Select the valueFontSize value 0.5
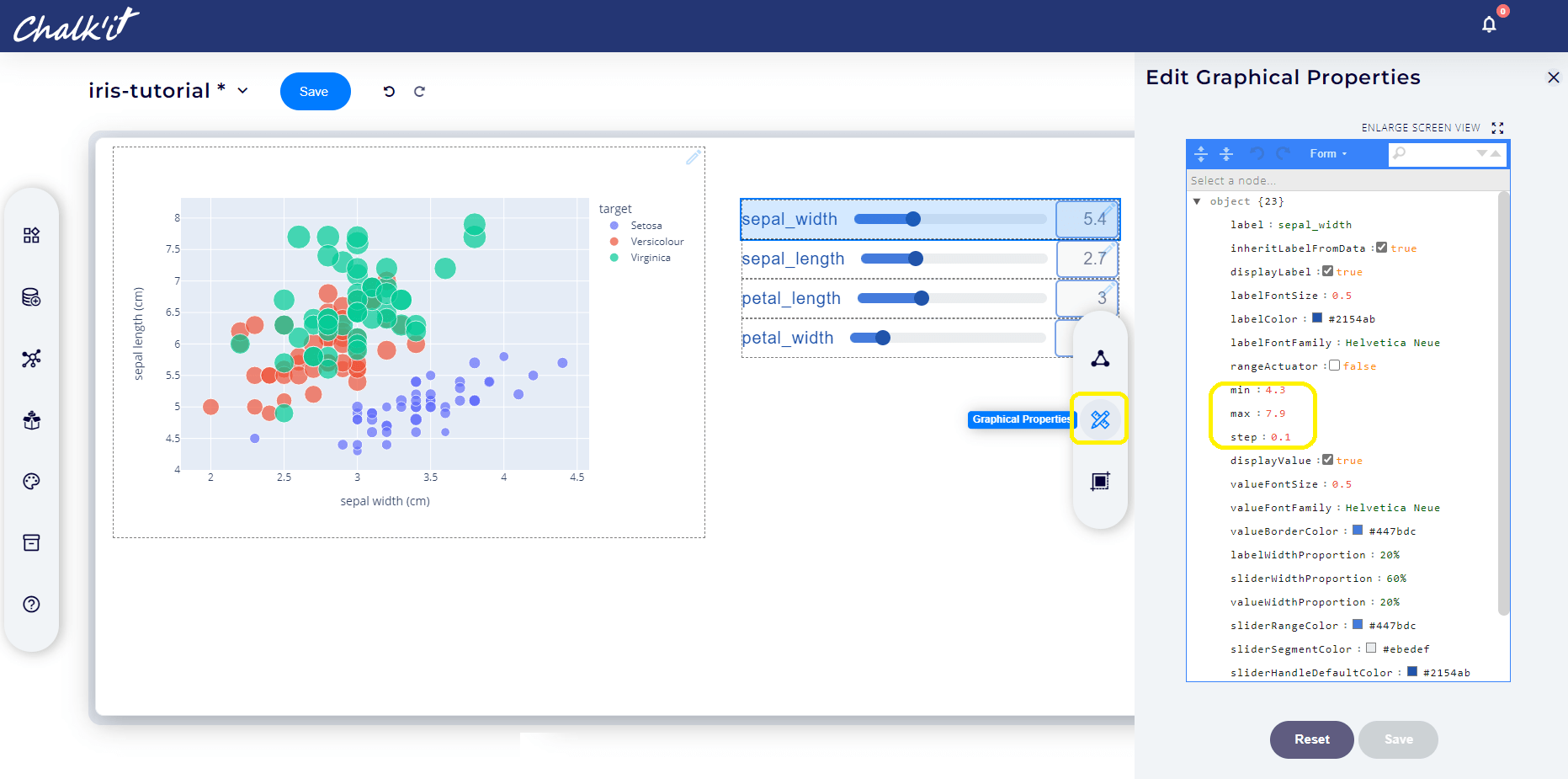The width and height of the screenshot is (1568, 779). click(1342, 484)
